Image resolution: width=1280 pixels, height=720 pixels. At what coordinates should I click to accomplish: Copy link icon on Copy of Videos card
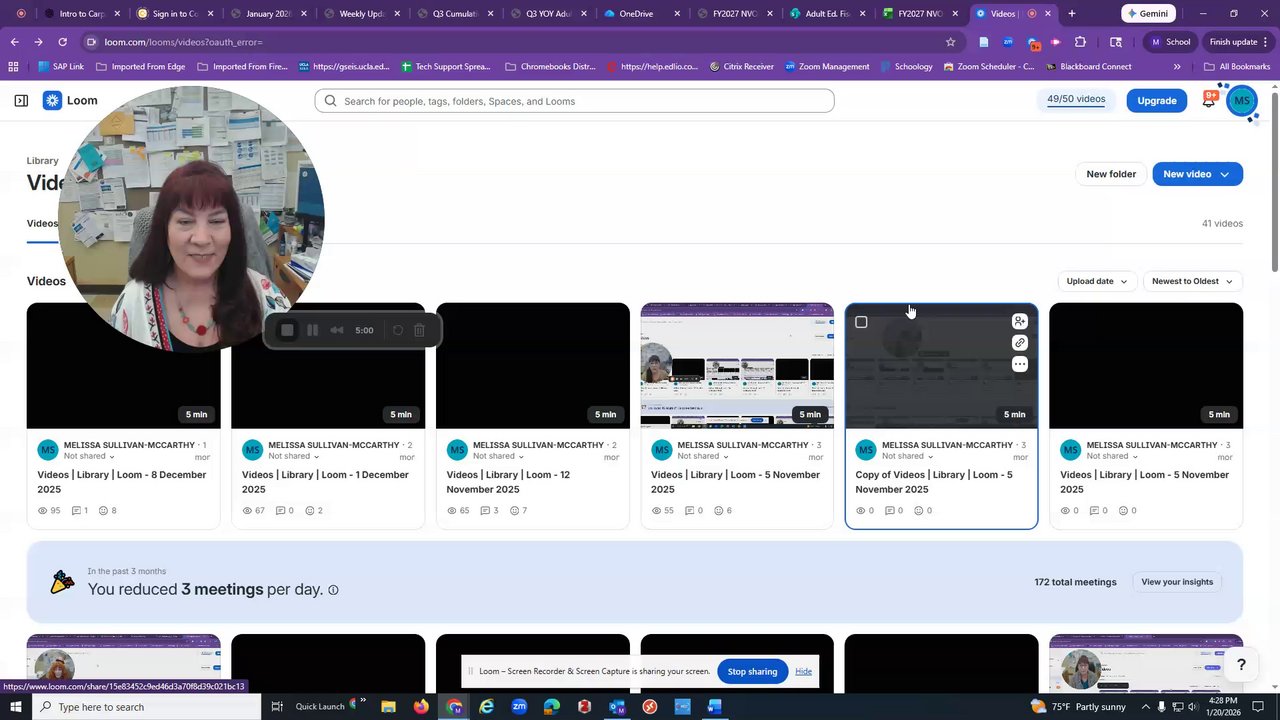point(1019,343)
